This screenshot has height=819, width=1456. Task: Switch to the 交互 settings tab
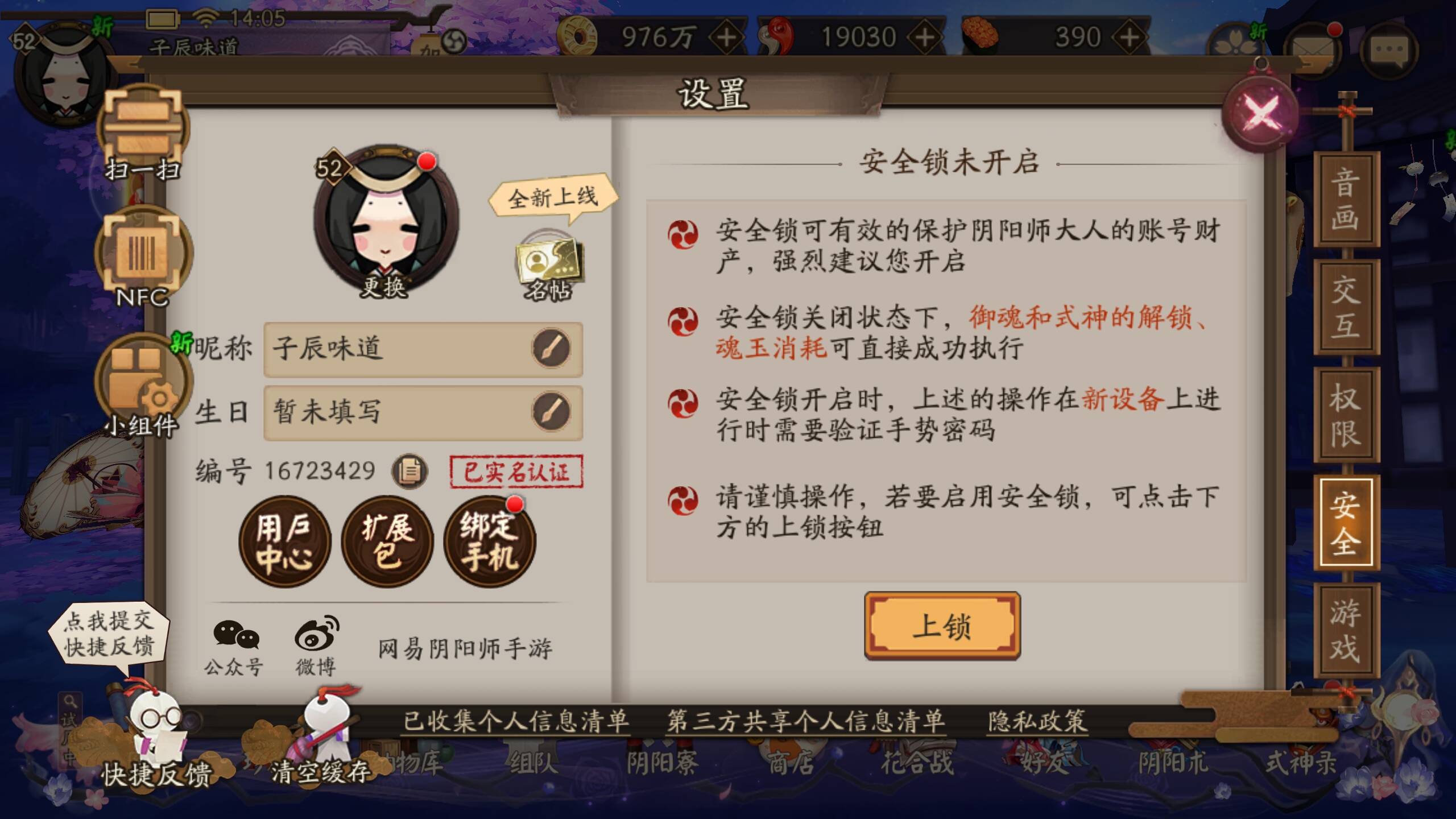1346,307
